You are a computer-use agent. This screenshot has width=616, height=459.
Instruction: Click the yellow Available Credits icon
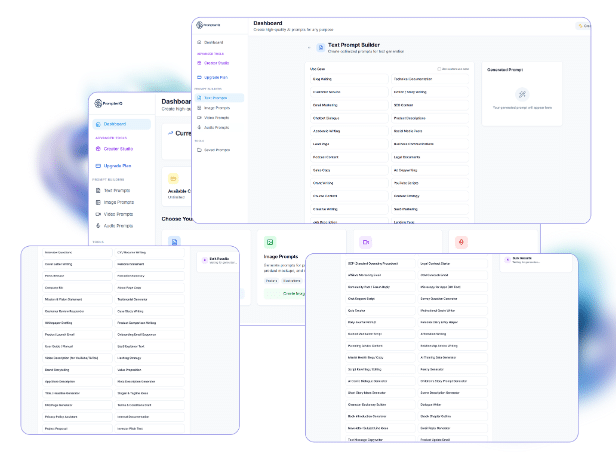click(x=172, y=177)
